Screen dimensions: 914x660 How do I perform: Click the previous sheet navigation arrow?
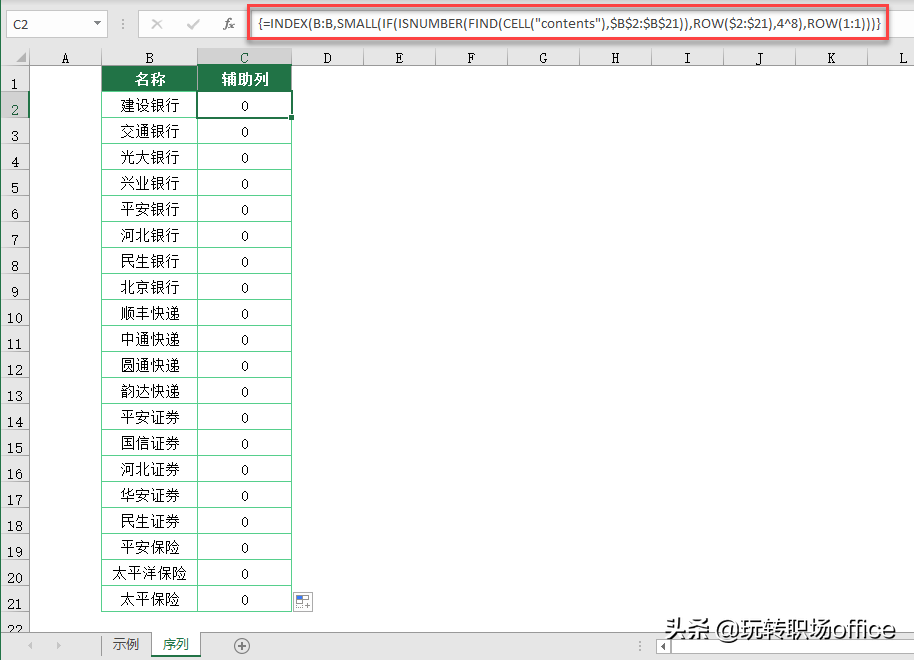[30, 645]
